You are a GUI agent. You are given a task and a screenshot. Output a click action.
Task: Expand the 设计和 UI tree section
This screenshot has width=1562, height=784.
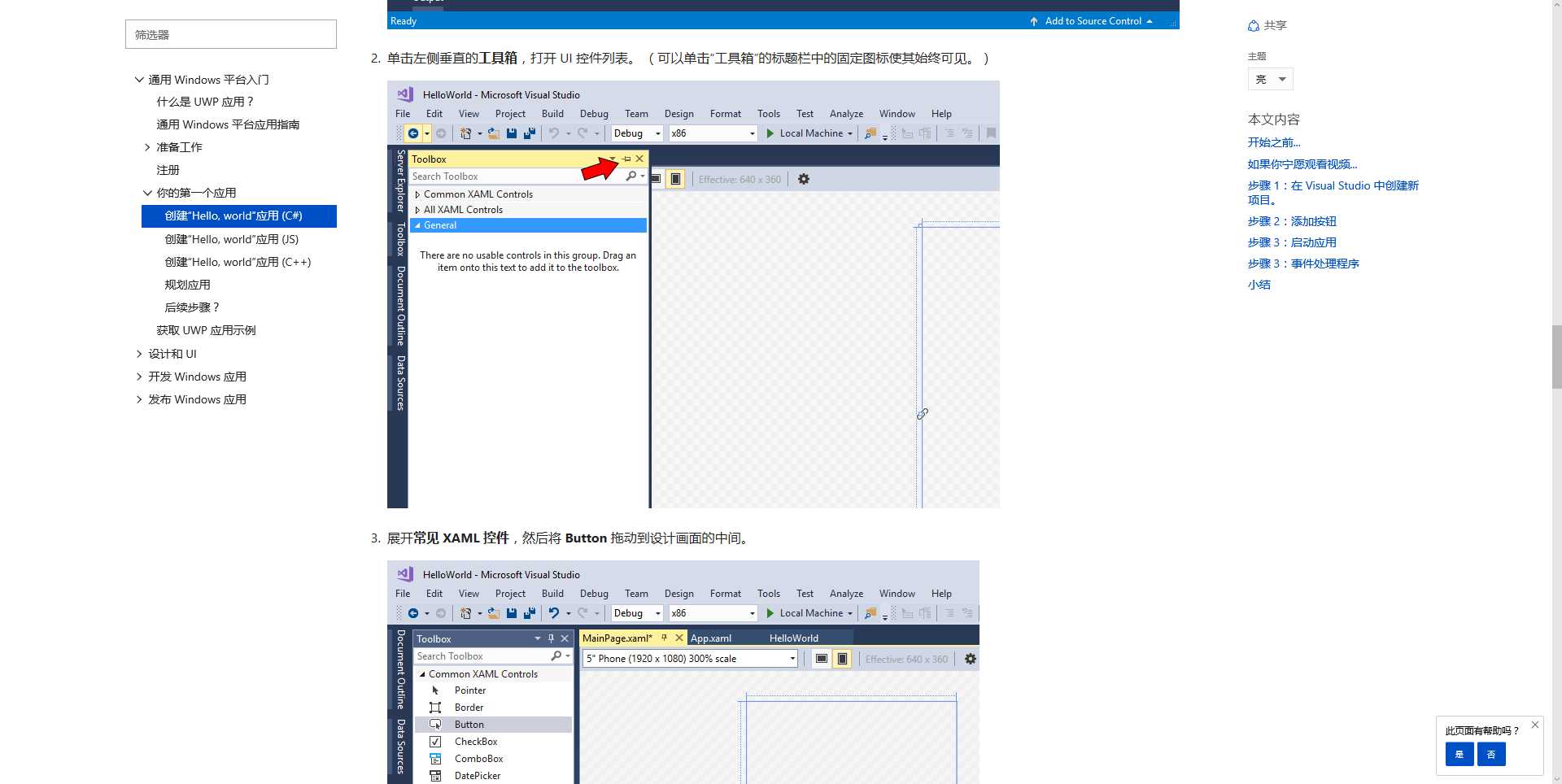tap(139, 354)
